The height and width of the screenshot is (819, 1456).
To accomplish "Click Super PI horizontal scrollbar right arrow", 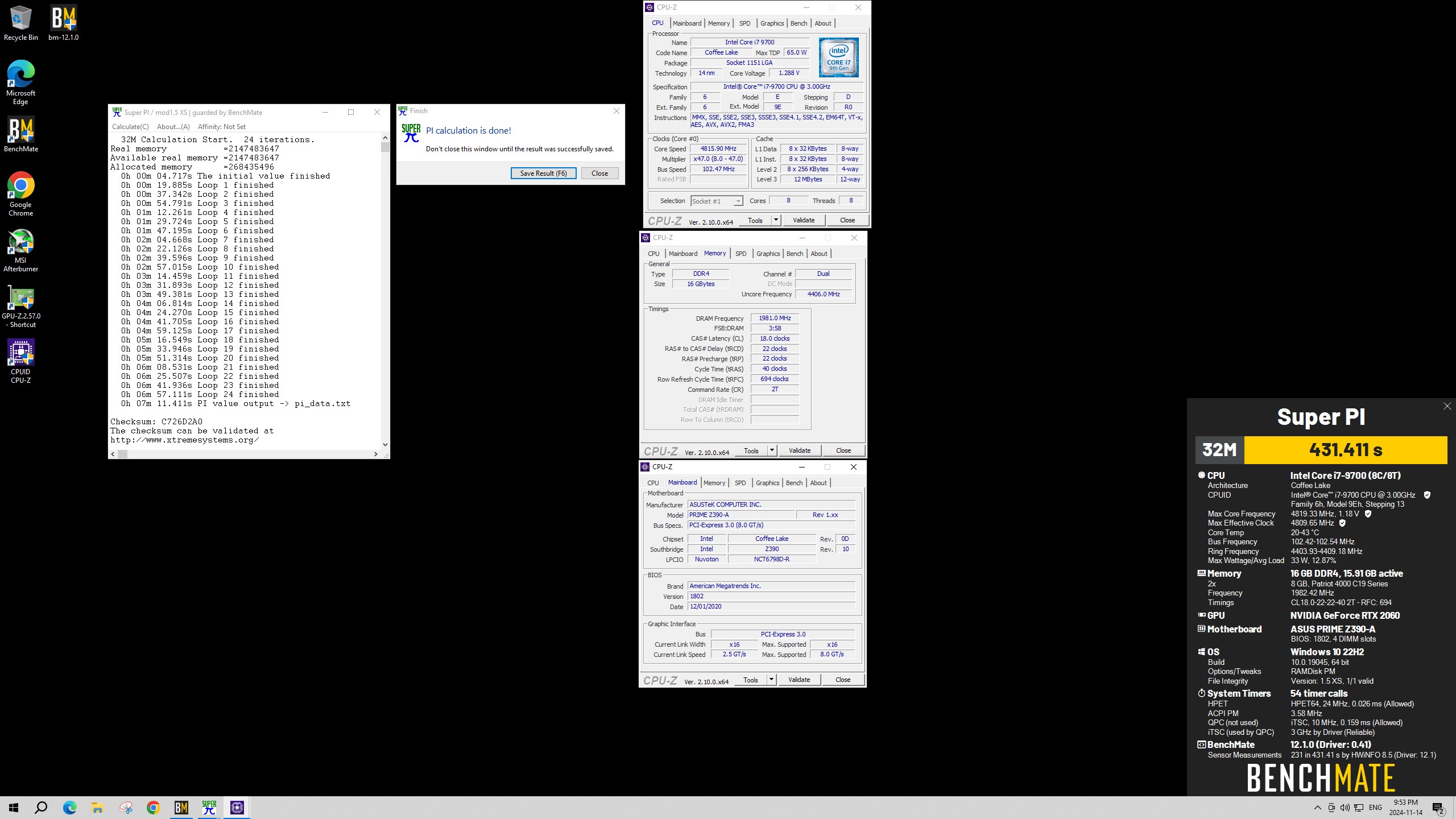I will (x=375, y=454).
